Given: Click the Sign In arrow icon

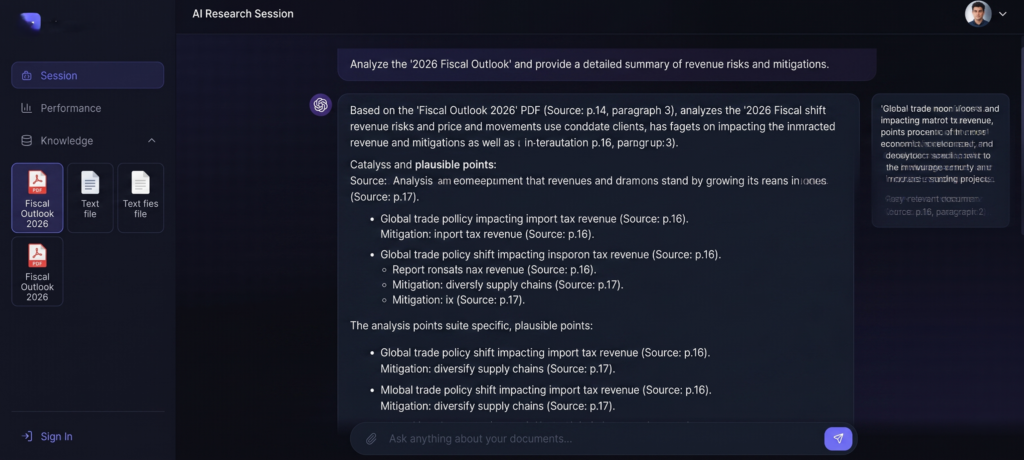Looking at the screenshot, I should click(27, 436).
